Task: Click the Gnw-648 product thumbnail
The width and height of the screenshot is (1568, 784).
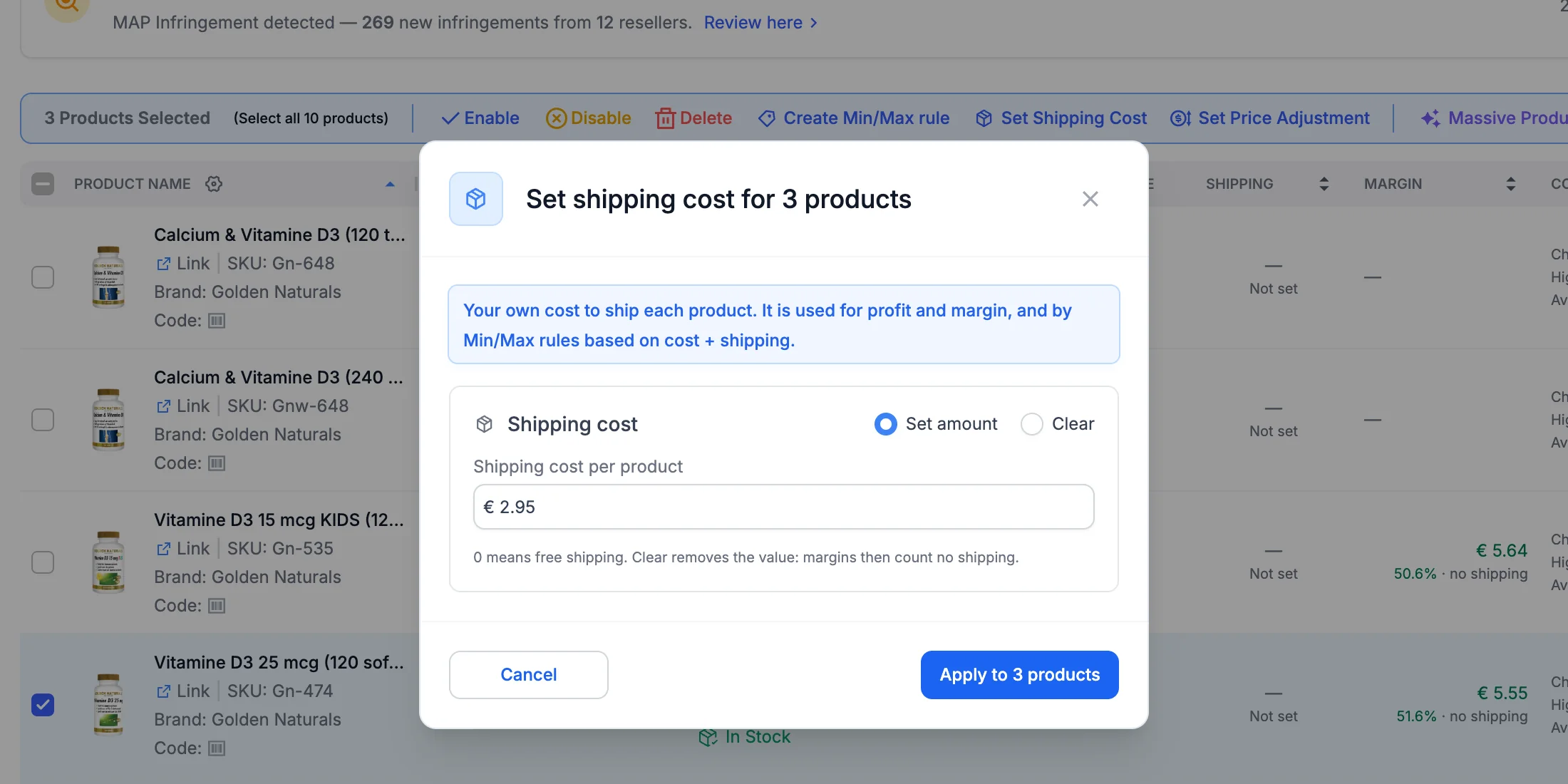Action: tap(108, 420)
